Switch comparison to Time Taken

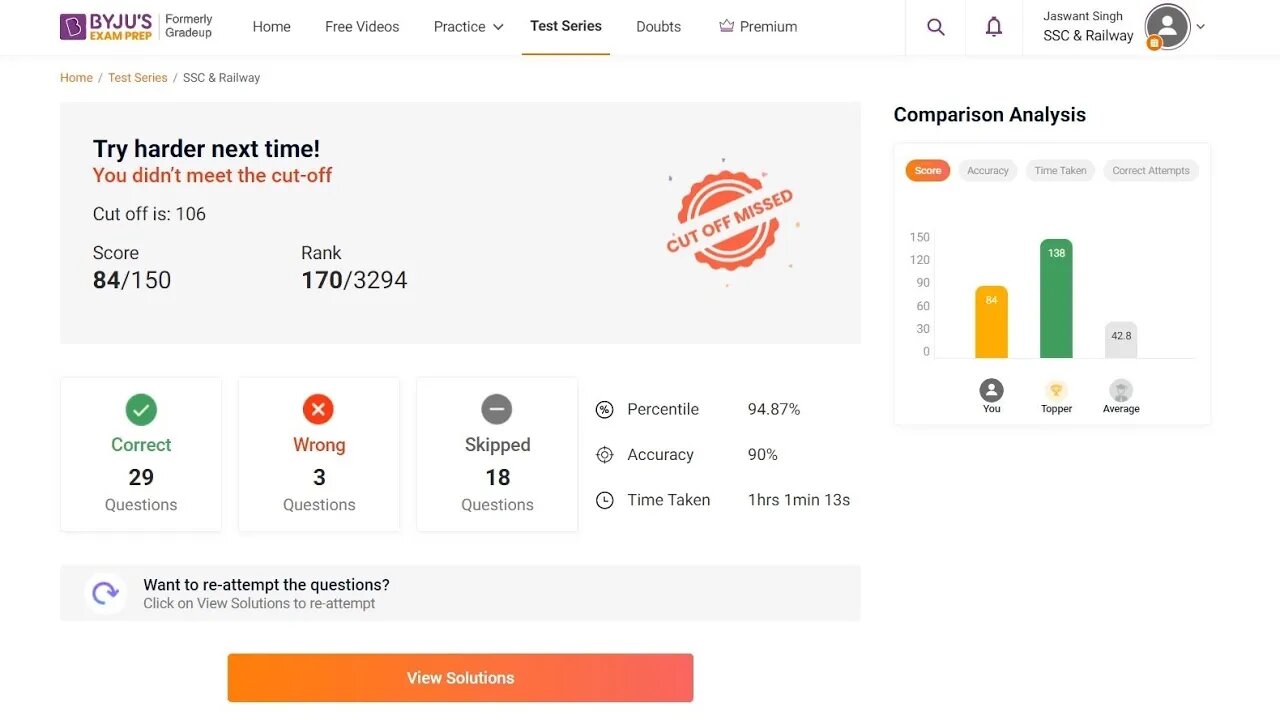[1060, 171]
